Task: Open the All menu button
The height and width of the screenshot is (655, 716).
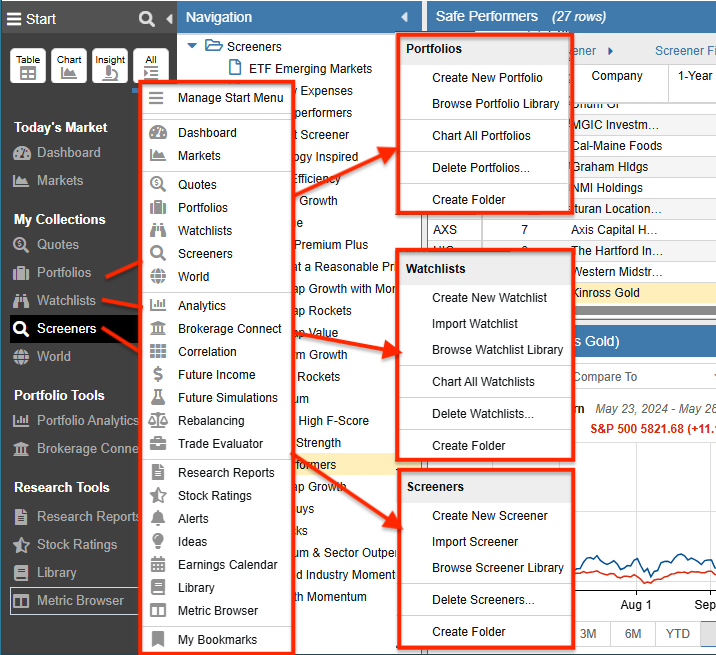Action: tap(151, 66)
